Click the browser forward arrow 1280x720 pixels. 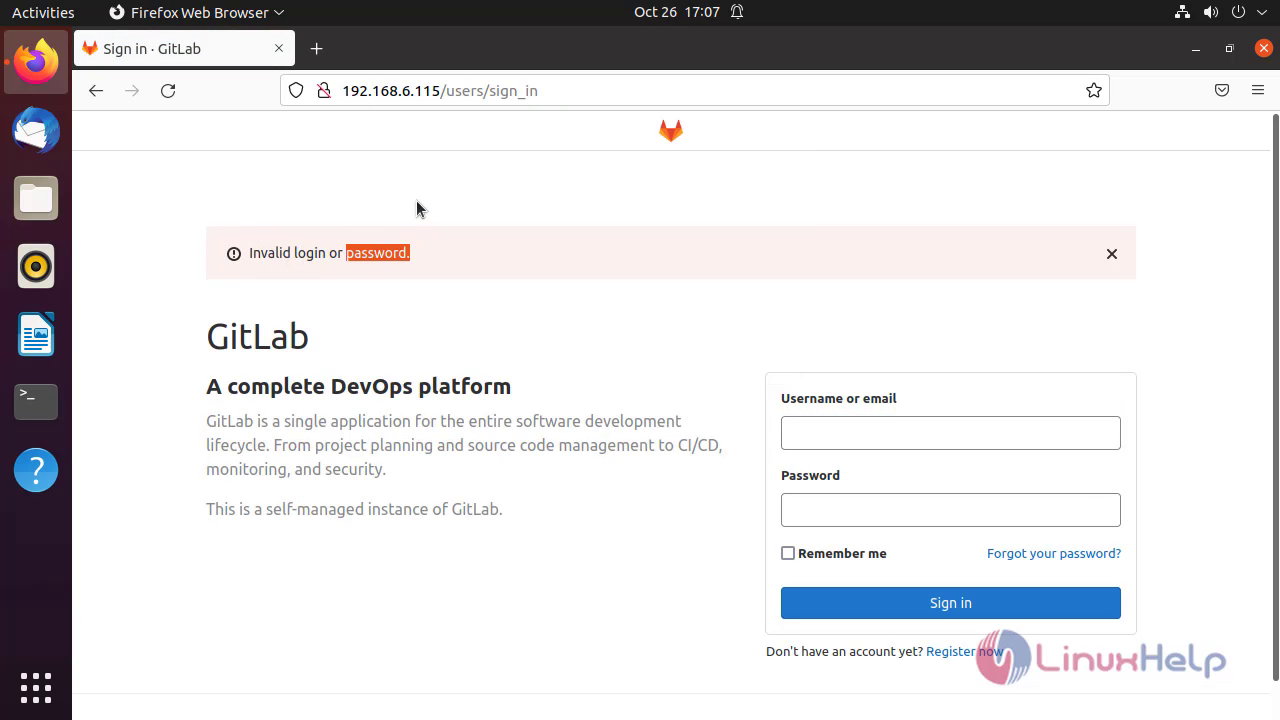(132, 90)
